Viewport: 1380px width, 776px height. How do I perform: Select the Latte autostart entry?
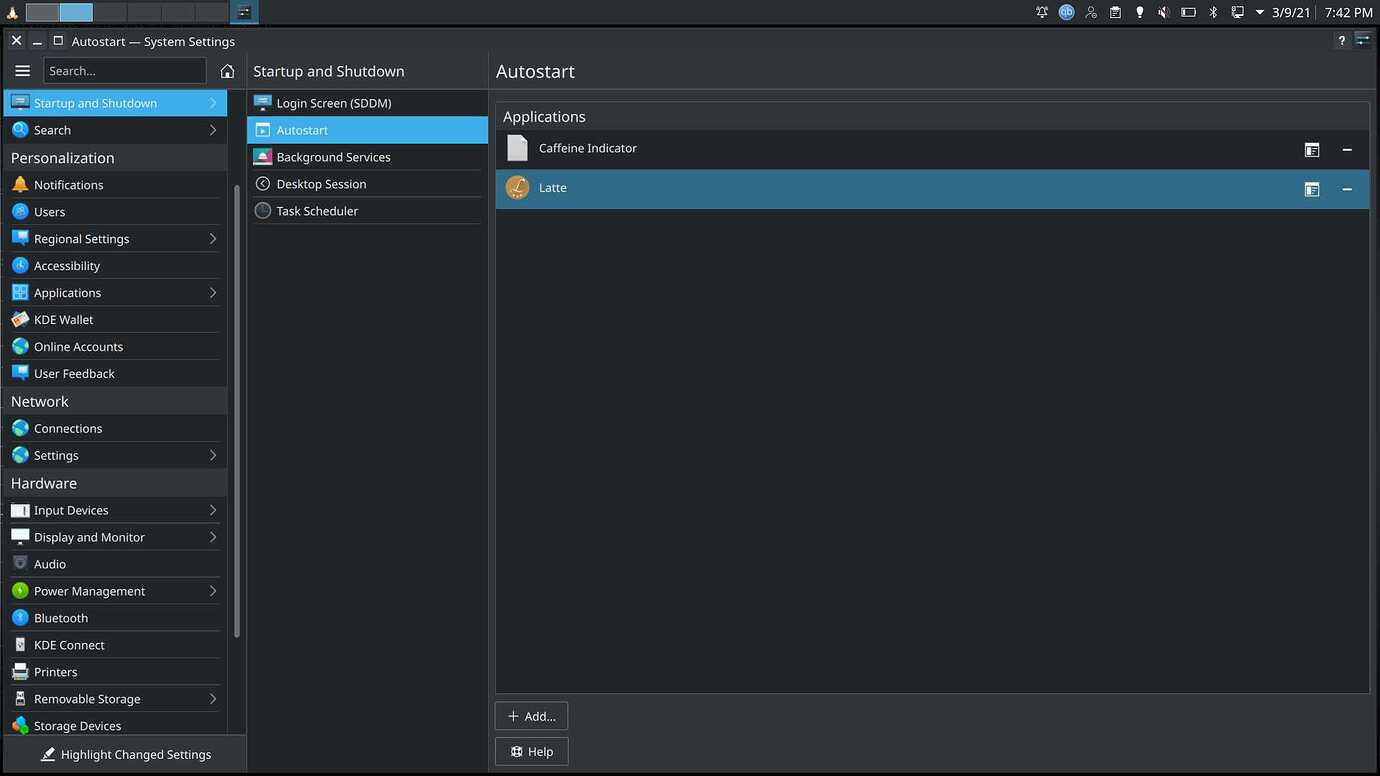(932, 188)
